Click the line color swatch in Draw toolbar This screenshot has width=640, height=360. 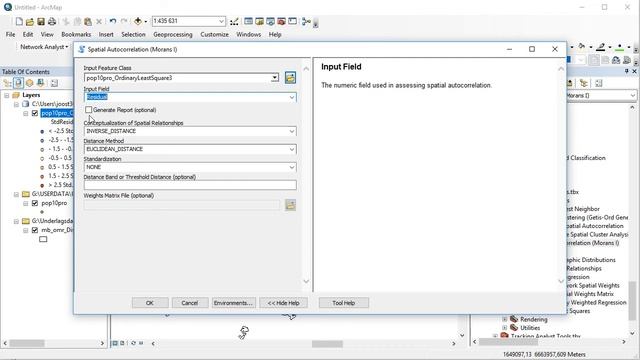tap(600, 48)
